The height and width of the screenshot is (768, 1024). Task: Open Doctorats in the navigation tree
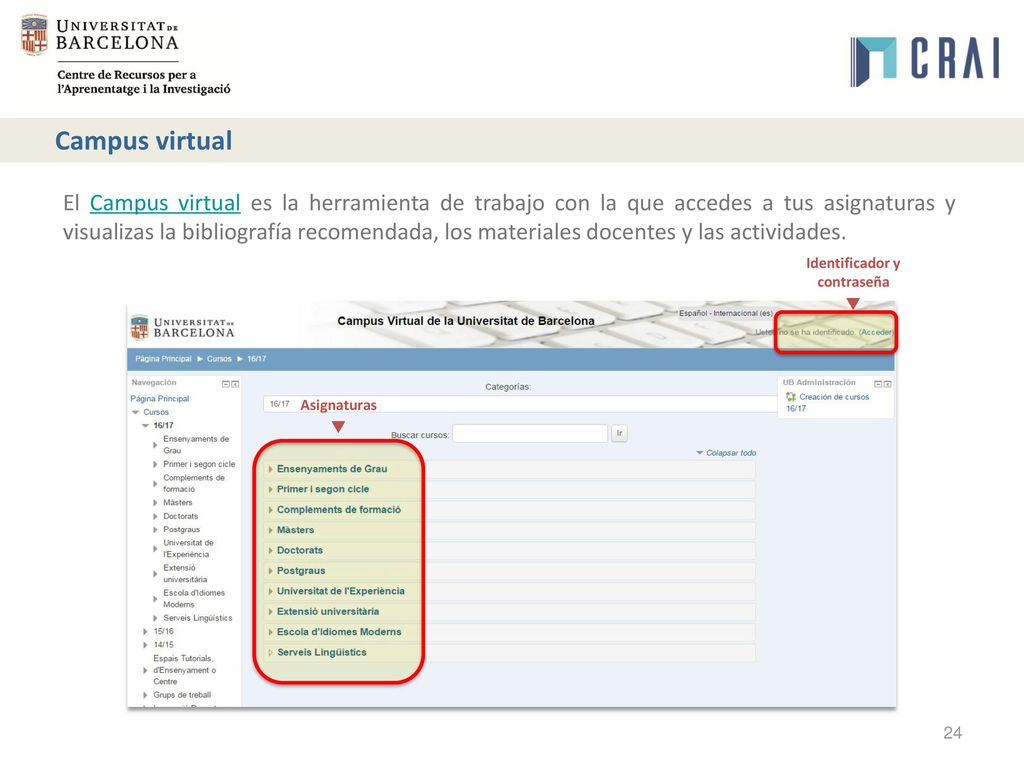180,516
